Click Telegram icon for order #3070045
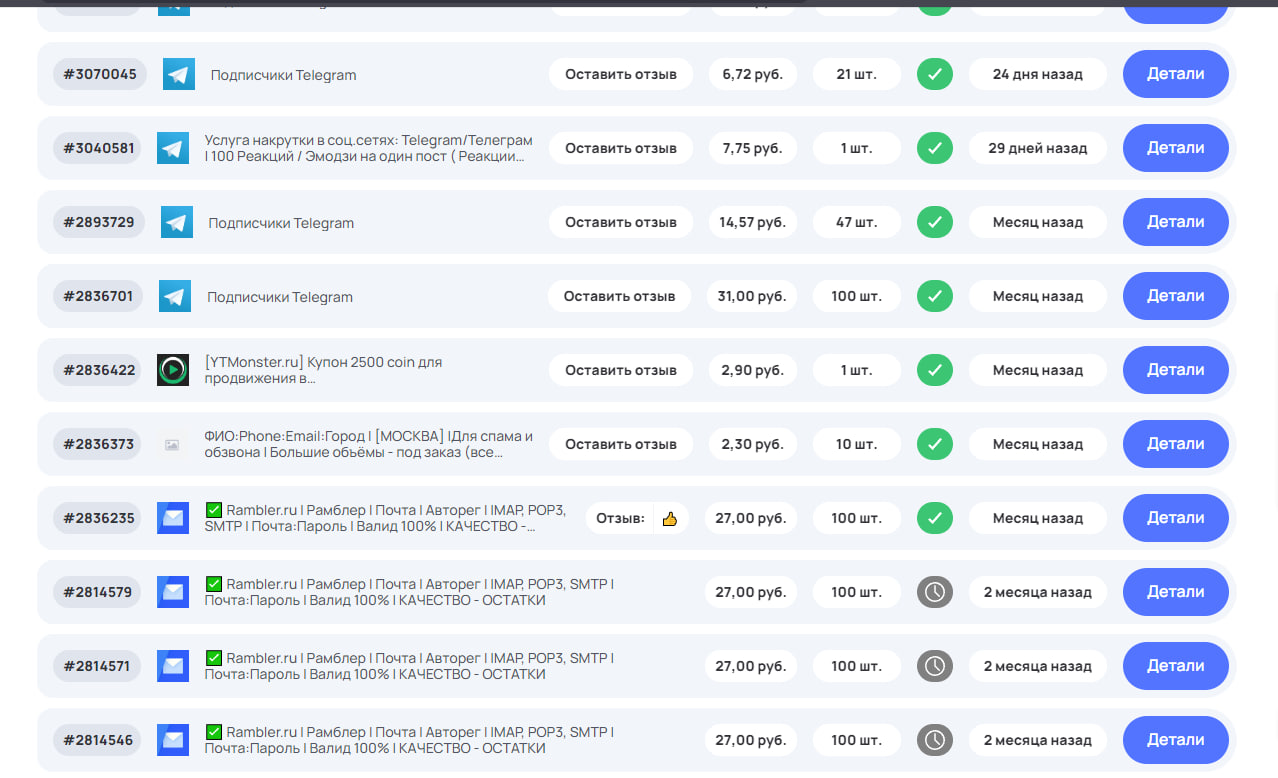Image resolution: width=1278 pixels, height=778 pixels. 179,74
